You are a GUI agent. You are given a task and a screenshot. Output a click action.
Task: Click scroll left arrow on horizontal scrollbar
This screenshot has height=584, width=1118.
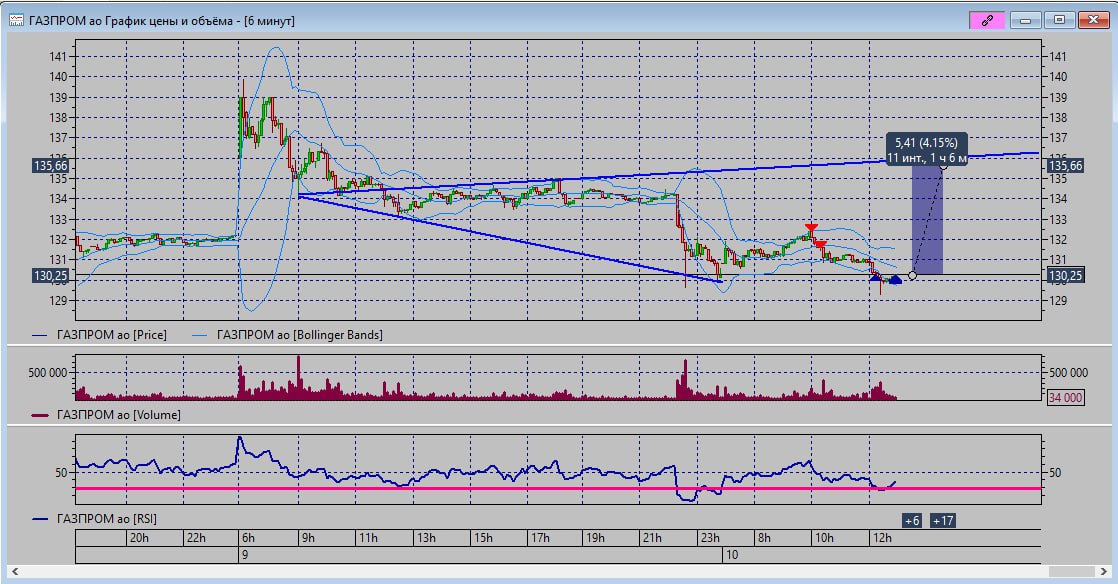pos(16,572)
